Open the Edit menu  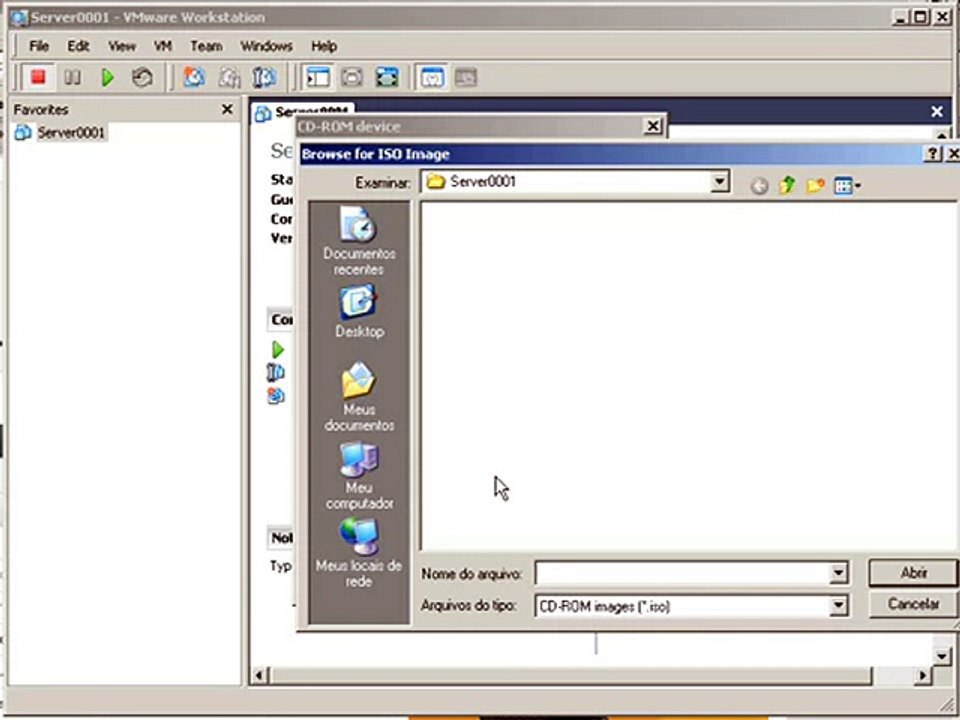(x=78, y=46)
